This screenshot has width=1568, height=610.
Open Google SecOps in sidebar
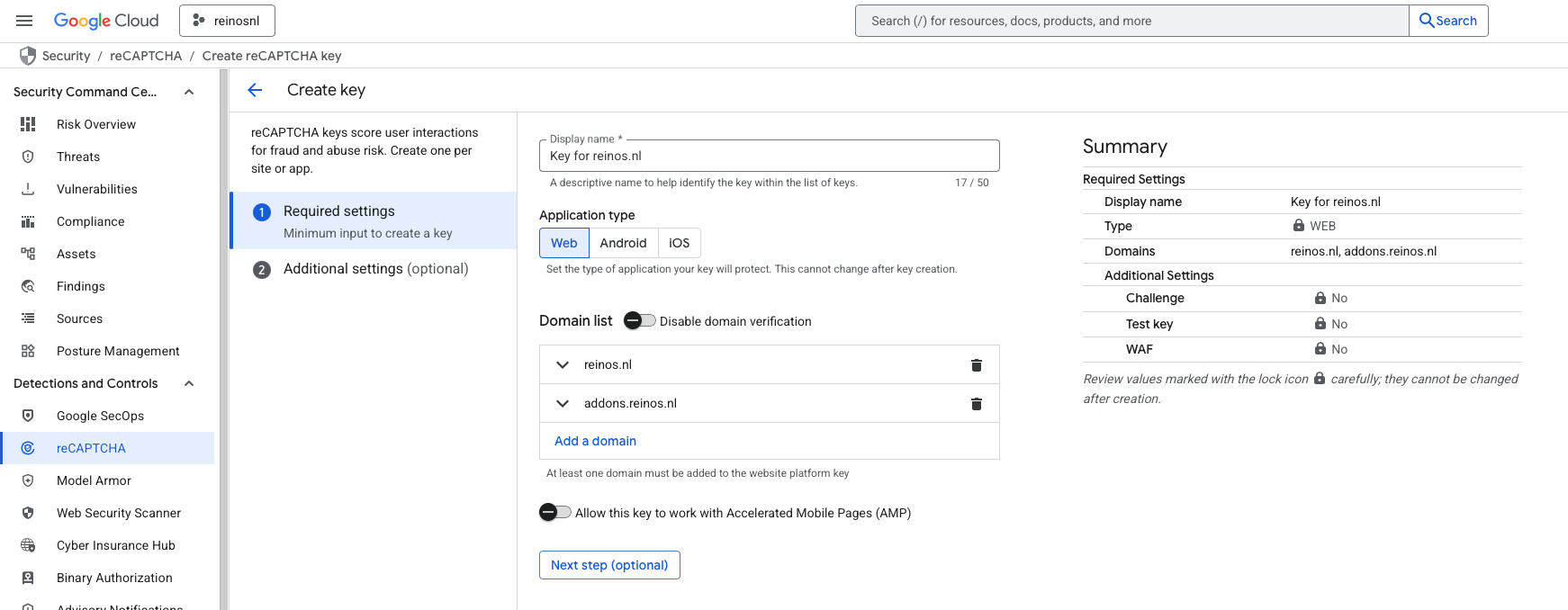100,416
